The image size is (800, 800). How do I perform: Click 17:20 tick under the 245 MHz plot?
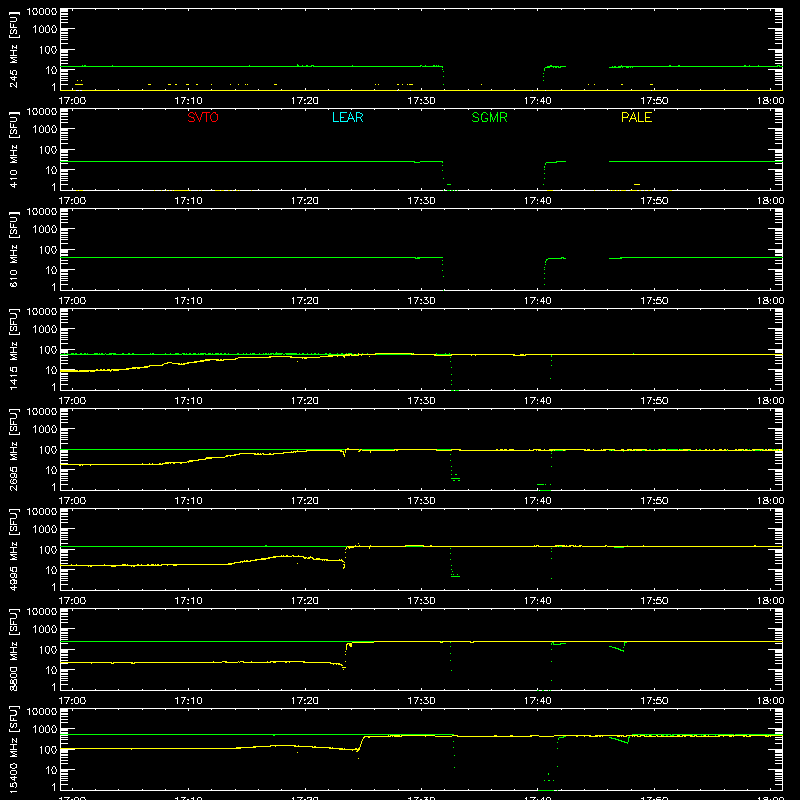click(x=305, y=101)
